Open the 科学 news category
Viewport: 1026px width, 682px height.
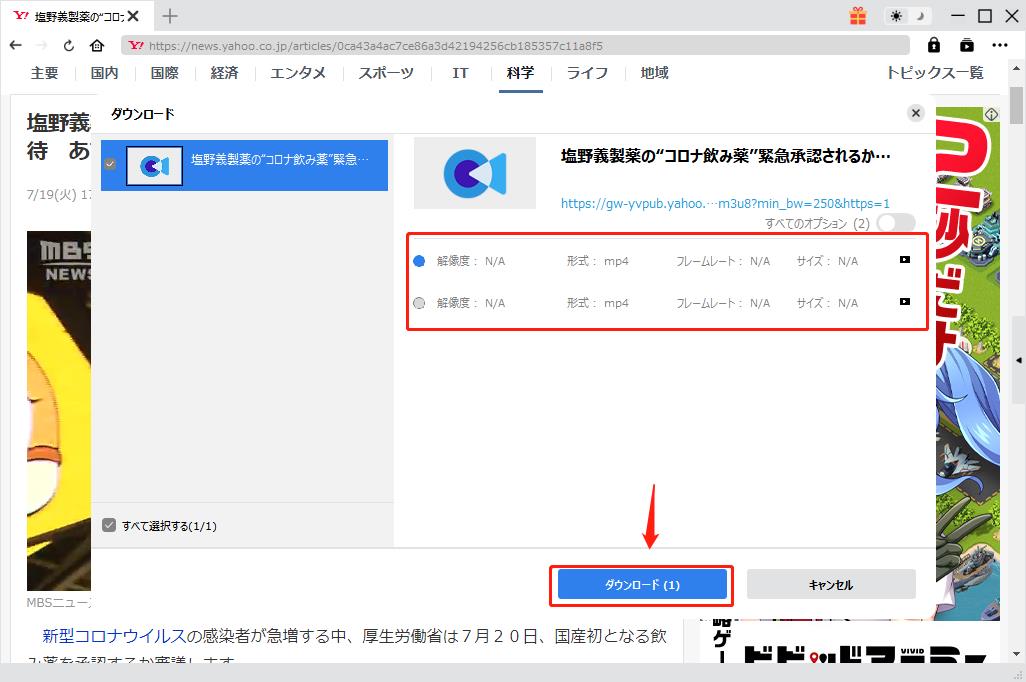520,73
